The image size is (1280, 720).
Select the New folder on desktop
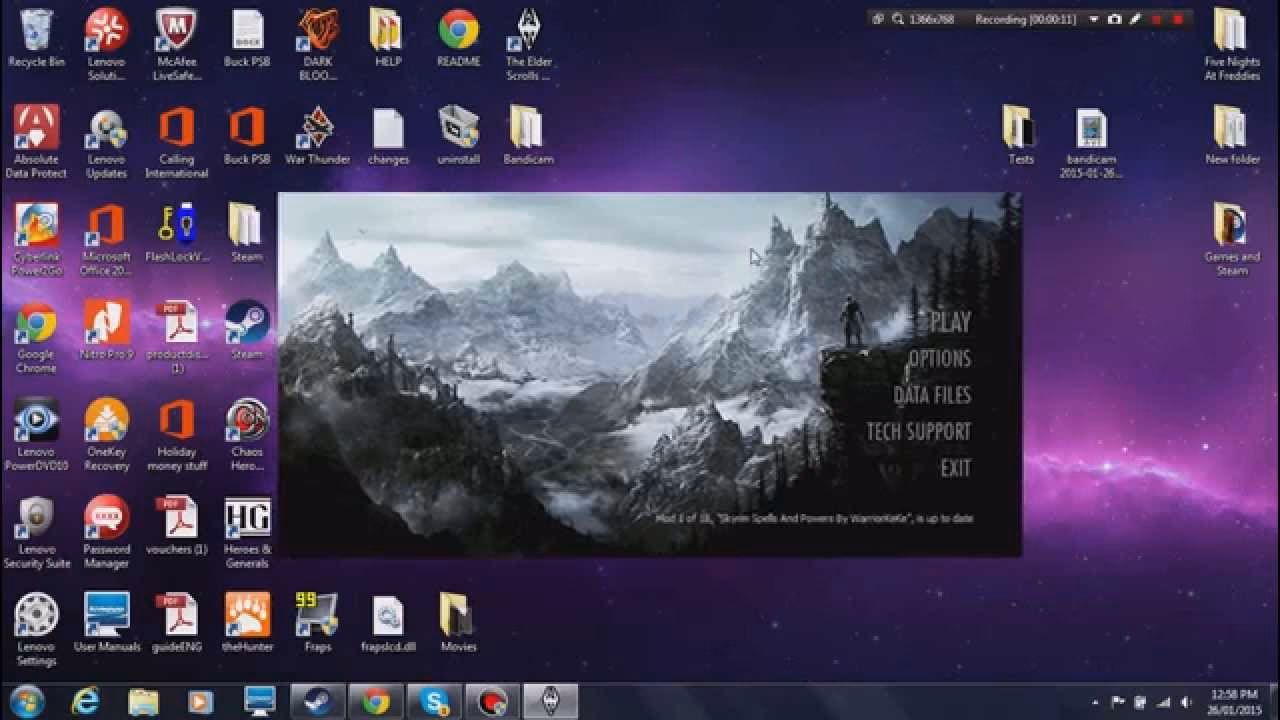1232,135
